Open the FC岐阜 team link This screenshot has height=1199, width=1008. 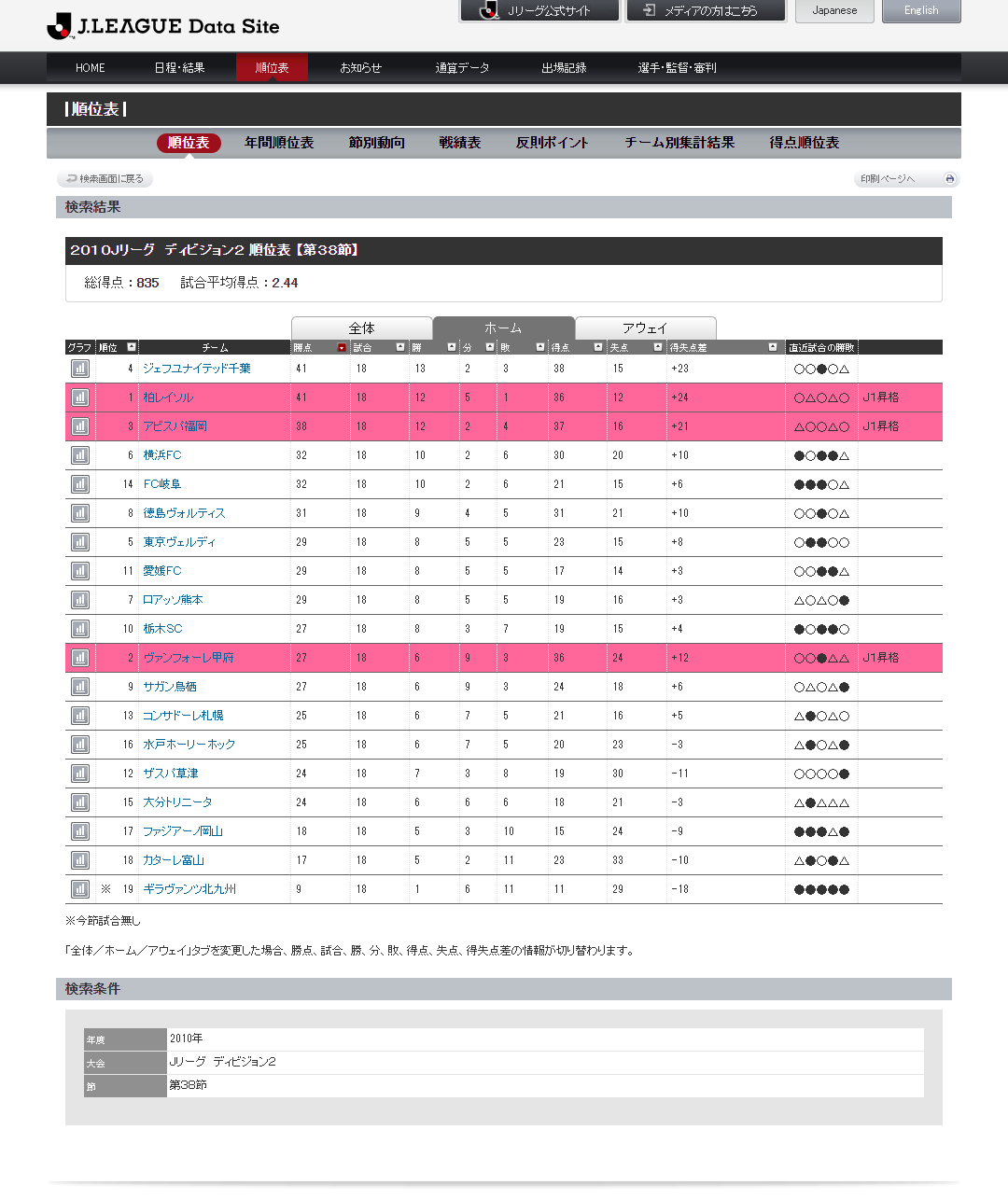coord(162,484)
